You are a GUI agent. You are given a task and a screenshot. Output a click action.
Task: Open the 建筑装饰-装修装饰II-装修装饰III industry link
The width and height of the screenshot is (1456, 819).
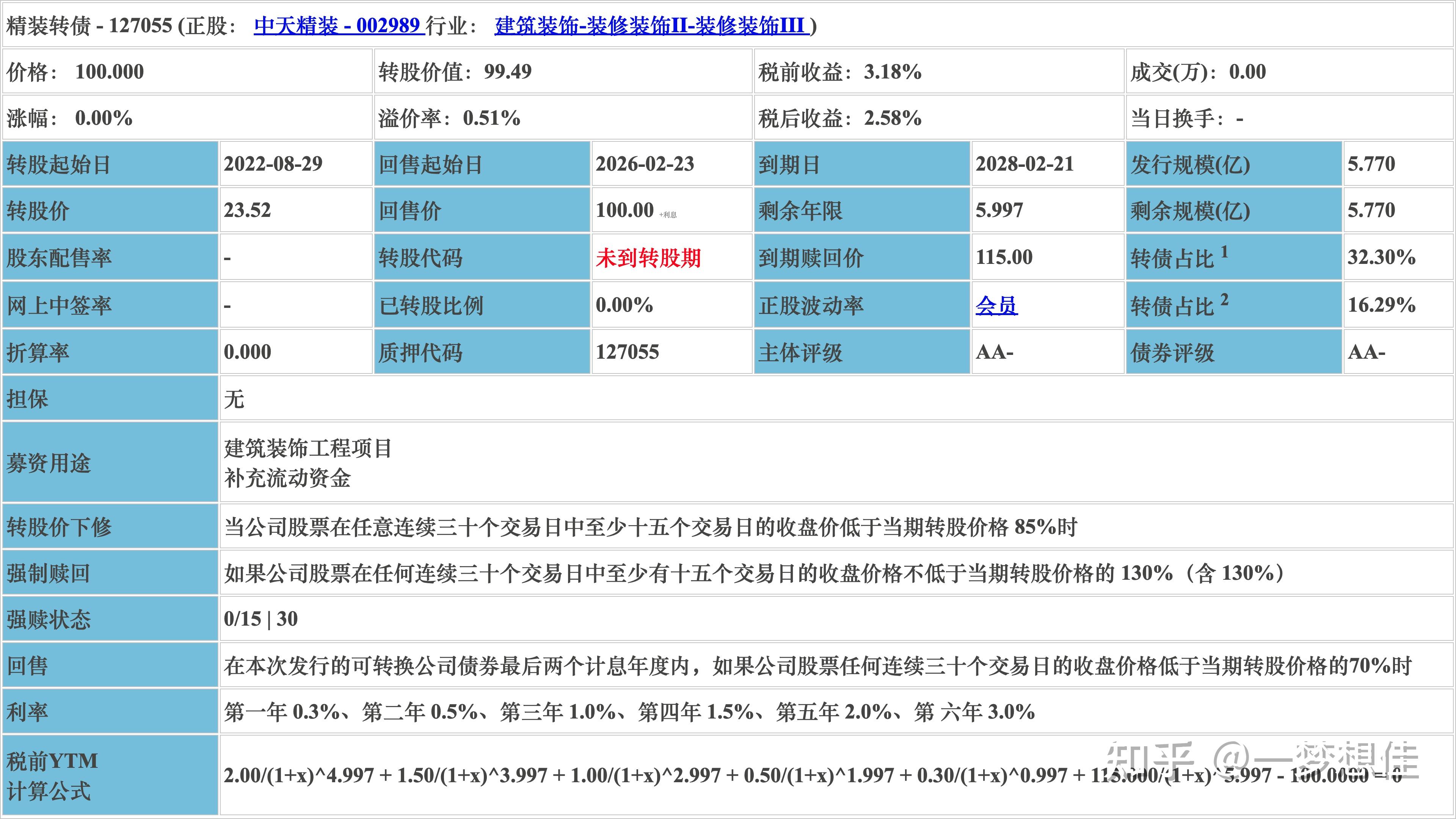(x=652, y=25)
